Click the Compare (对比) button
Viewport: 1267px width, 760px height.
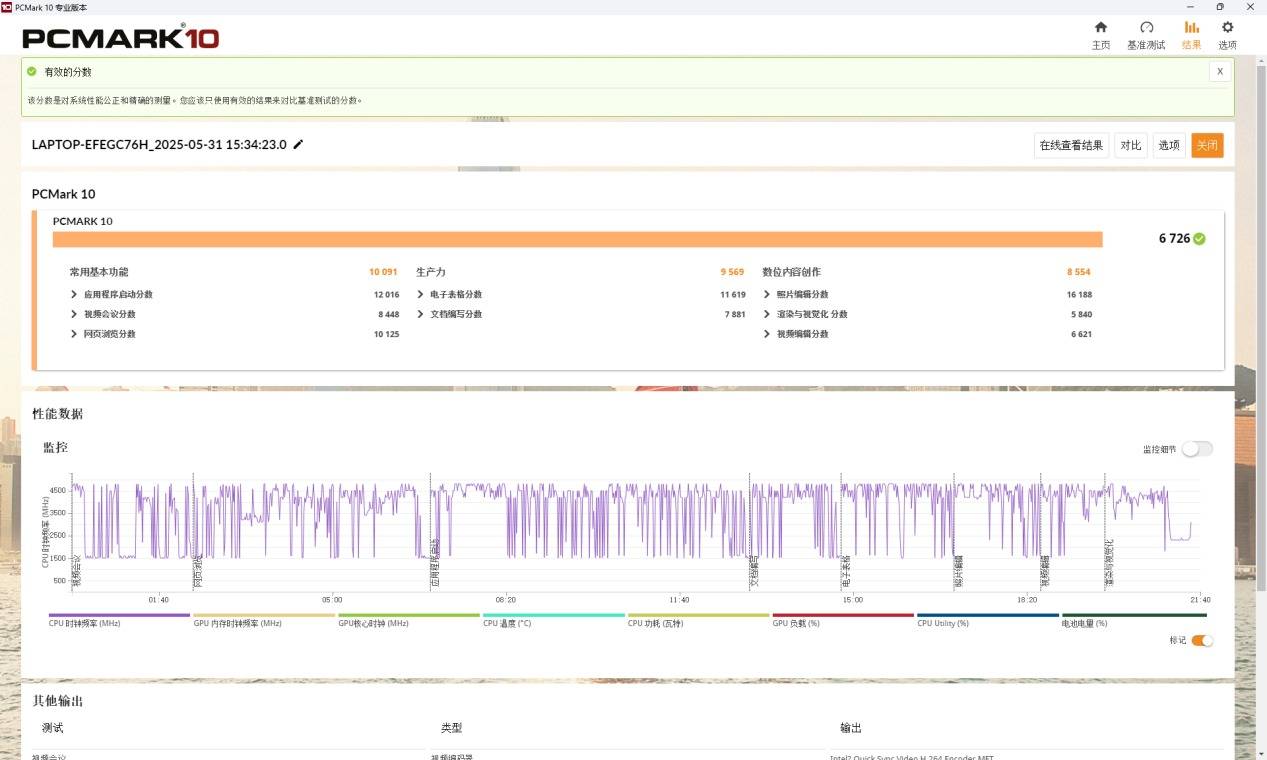(1131, 146)
